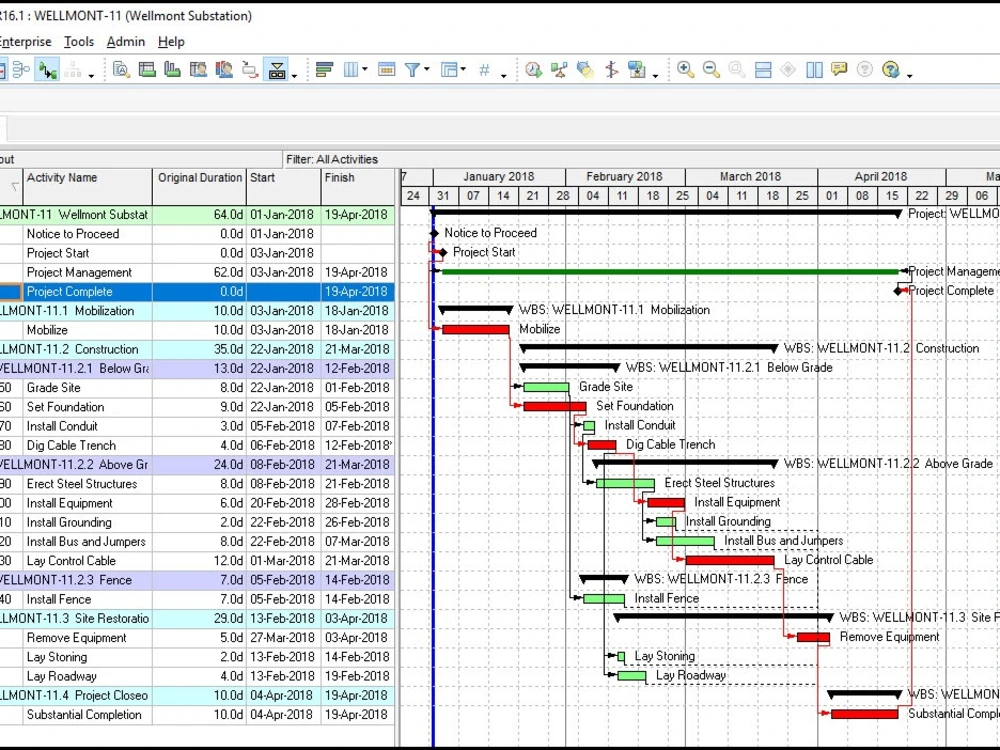Click the WELLMONT-11.2 Construction WBS row

coord(197,349)
